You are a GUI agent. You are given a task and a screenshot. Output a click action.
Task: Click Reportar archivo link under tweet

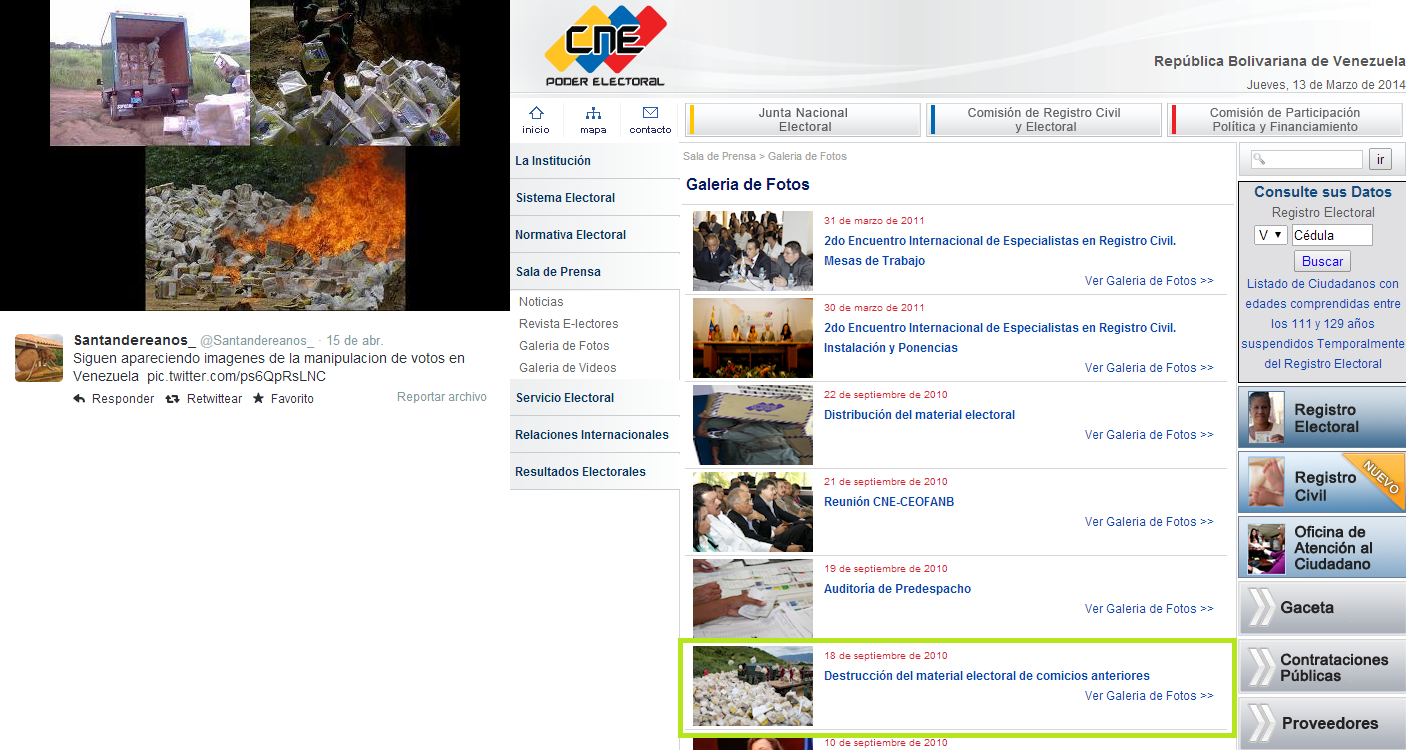pos(441,397)
